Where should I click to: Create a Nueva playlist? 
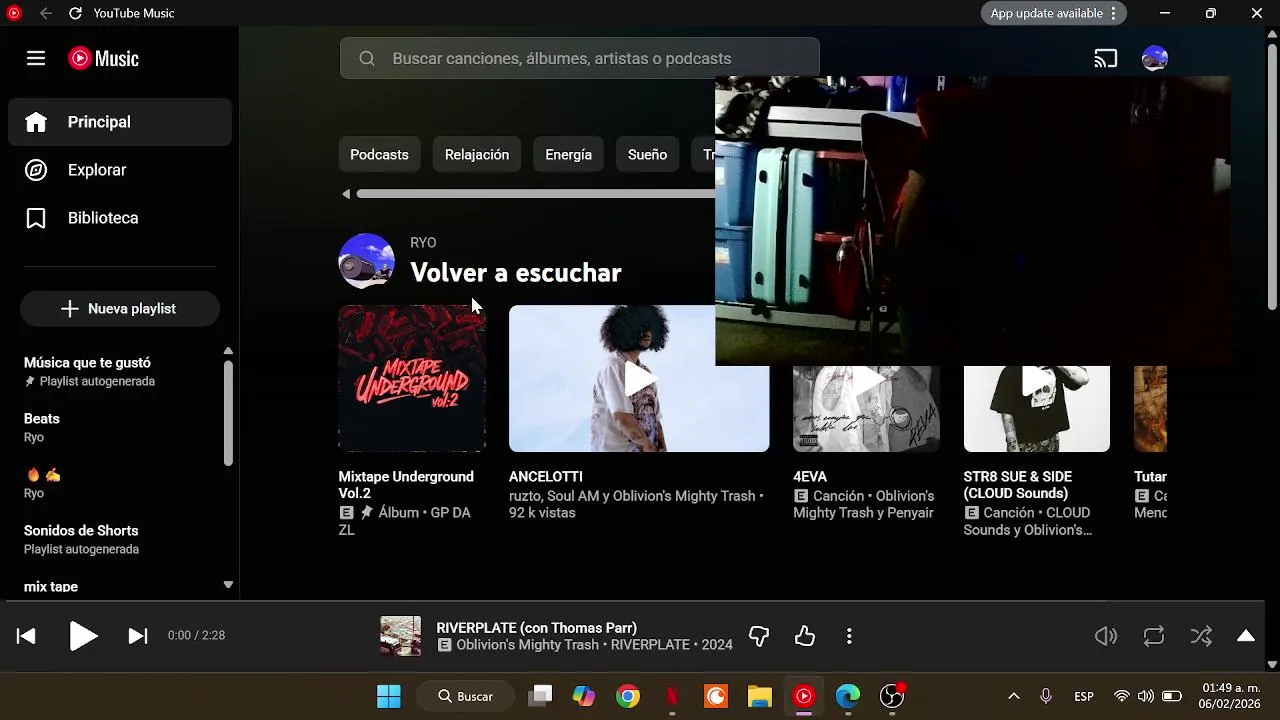point(120,309)
